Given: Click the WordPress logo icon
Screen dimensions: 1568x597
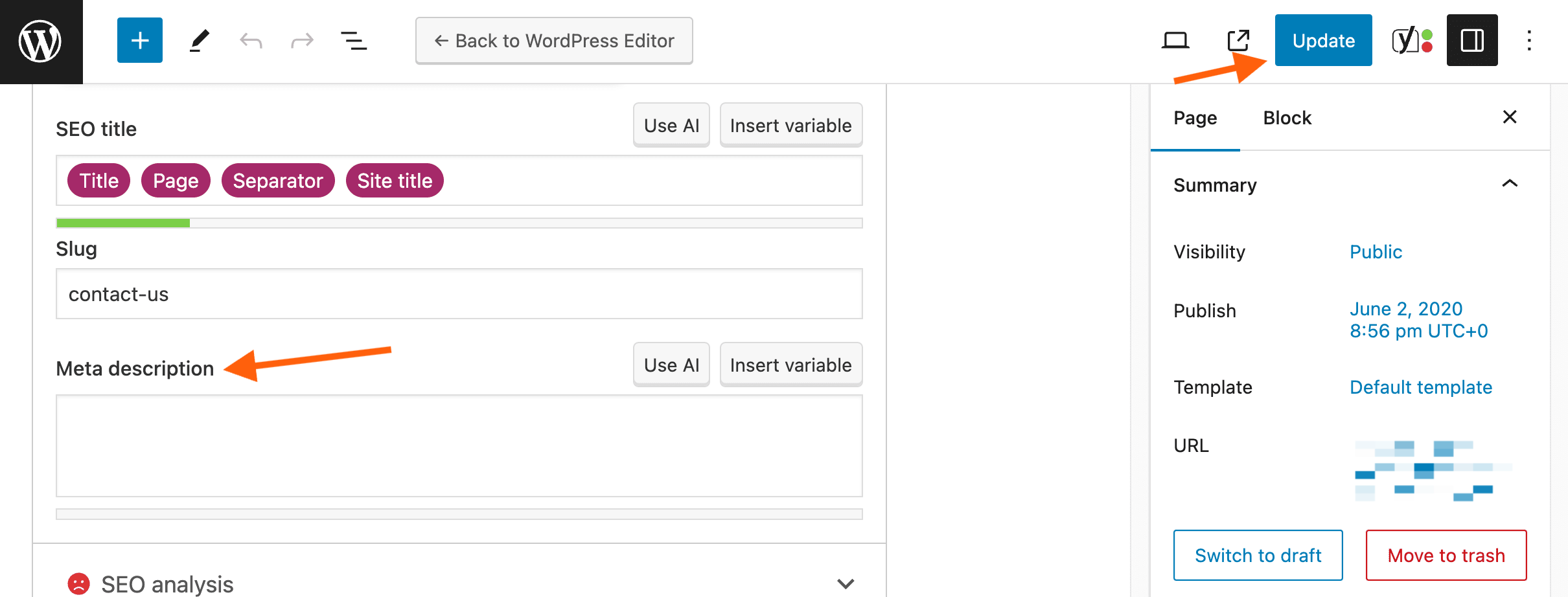Looking at the screenshot, I should click(x=40, y=40).
